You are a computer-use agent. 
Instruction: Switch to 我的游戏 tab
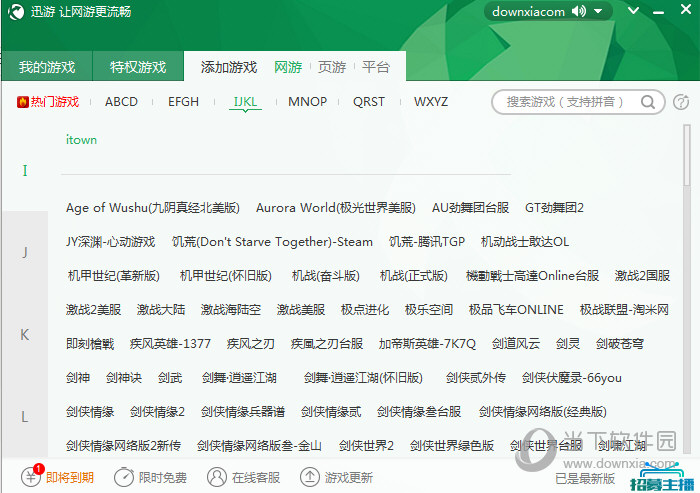pyautogui.click(x=47, y=67)
